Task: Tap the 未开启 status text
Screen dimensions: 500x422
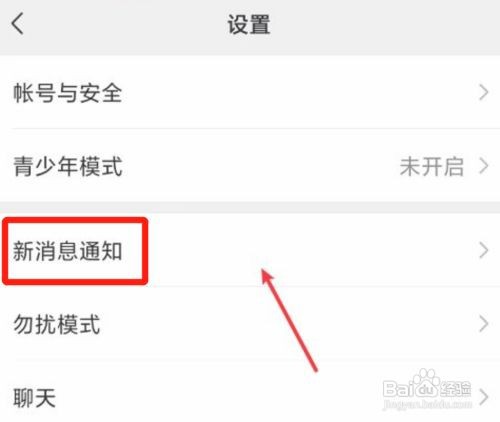Action: click(432, 166)
